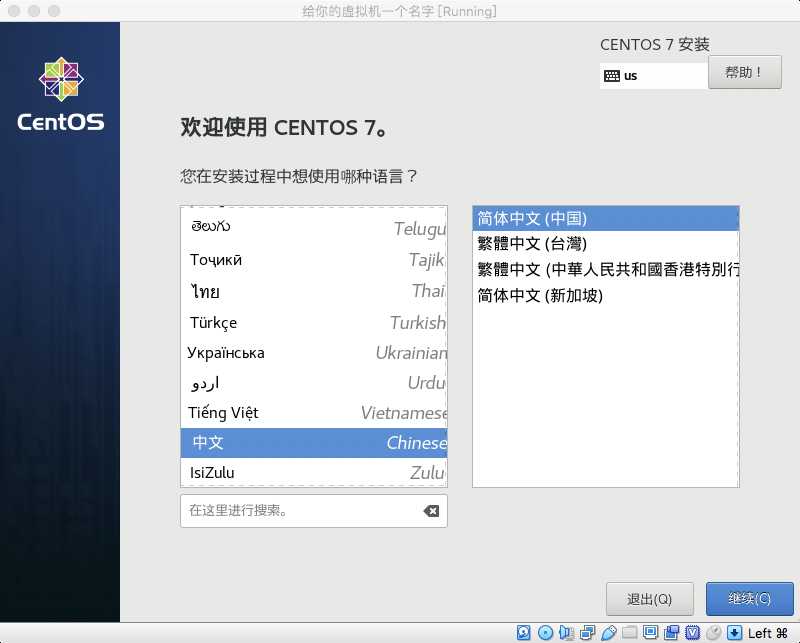This screenshot has height=643, width=800.
Task: Click the keyboard layout icon next to us
Action: (612, 76)
